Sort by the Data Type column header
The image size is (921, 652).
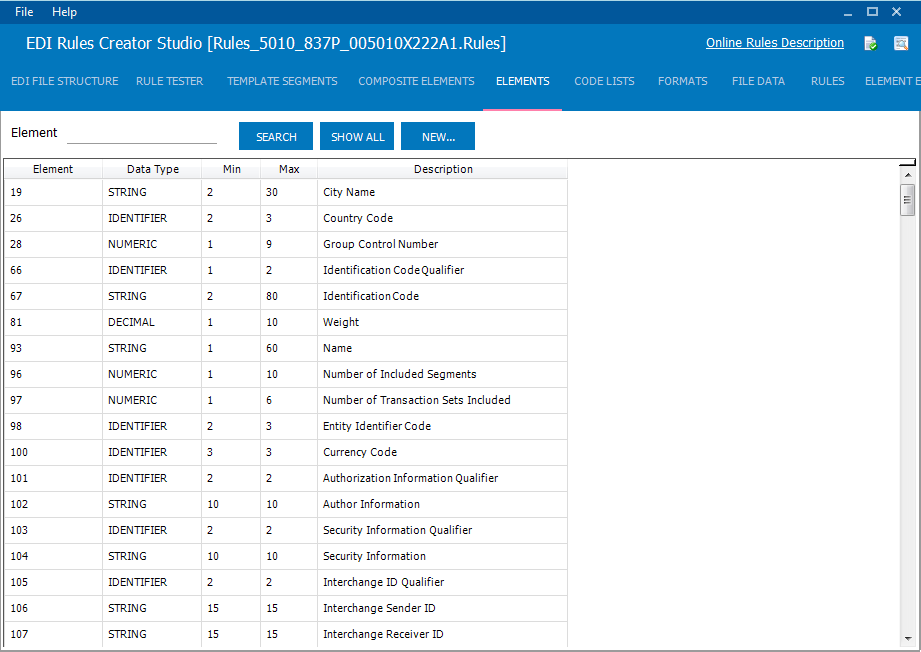click(153, 169)
